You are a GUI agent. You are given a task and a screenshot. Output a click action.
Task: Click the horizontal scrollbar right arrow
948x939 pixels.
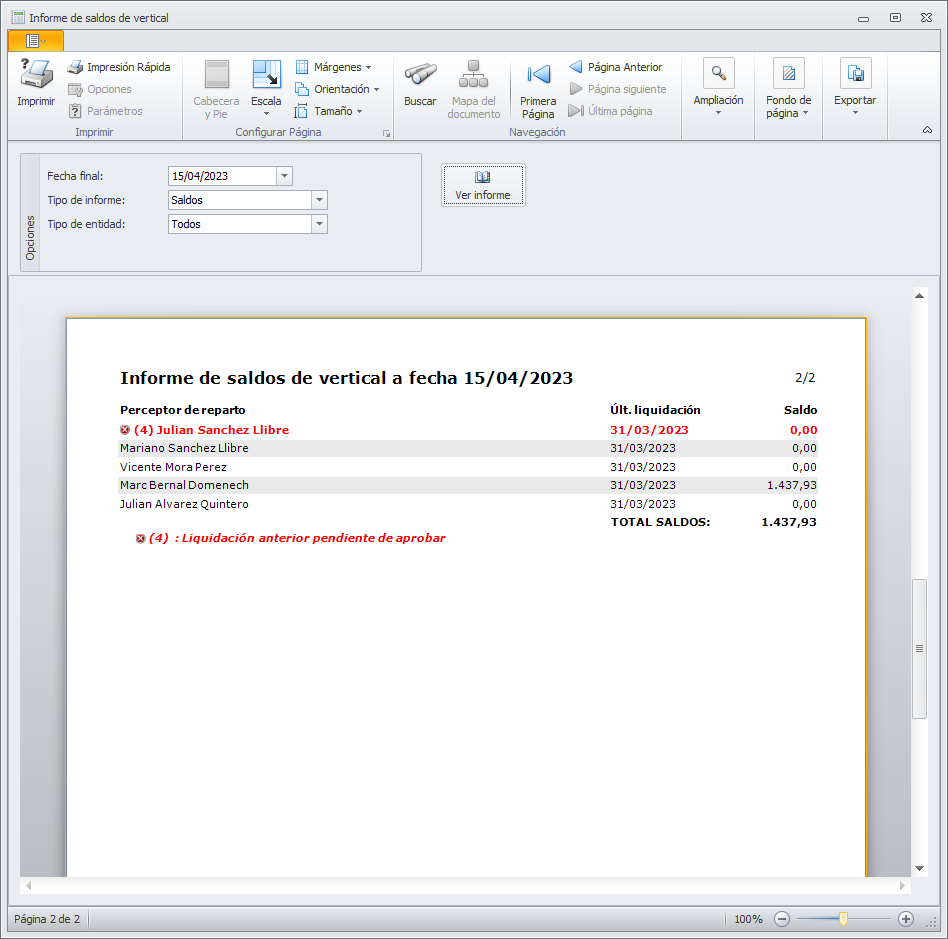(902, 886)
